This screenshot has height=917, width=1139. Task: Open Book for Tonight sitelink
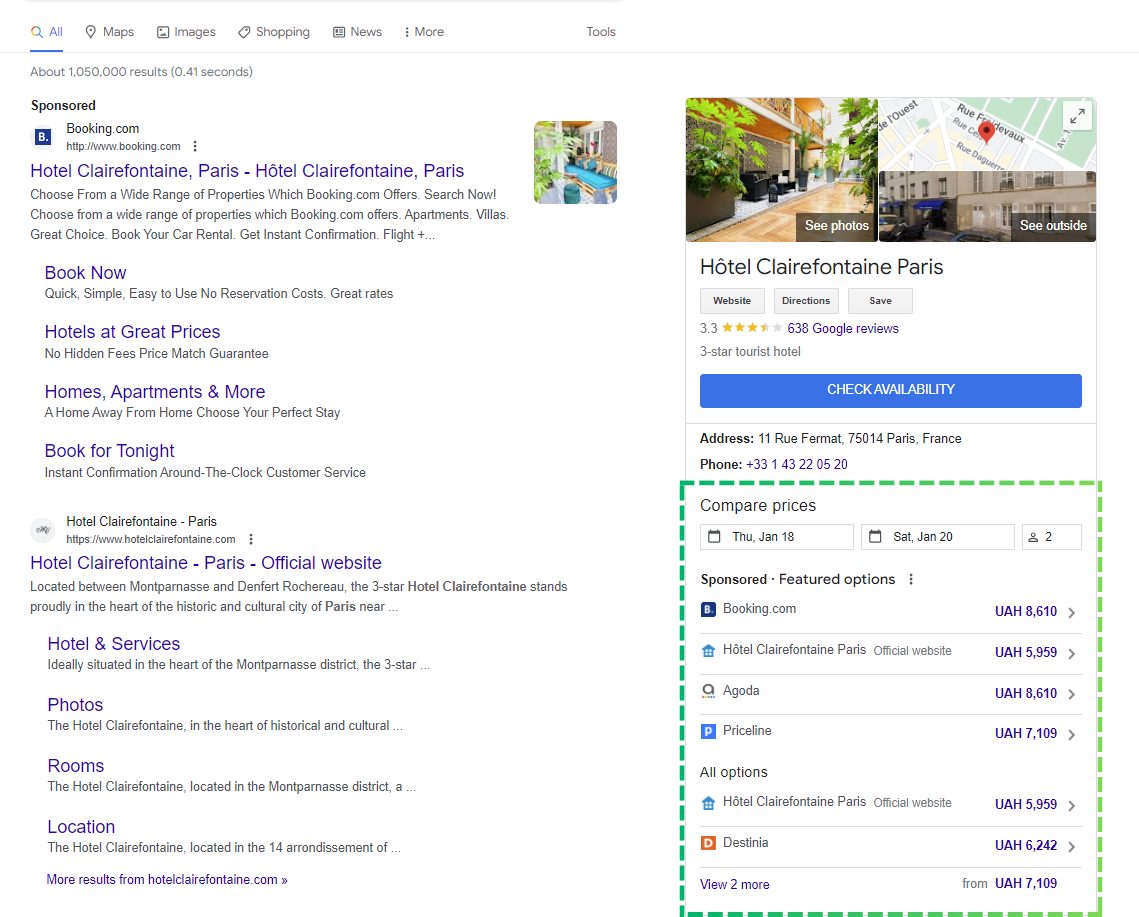(110, 451)
